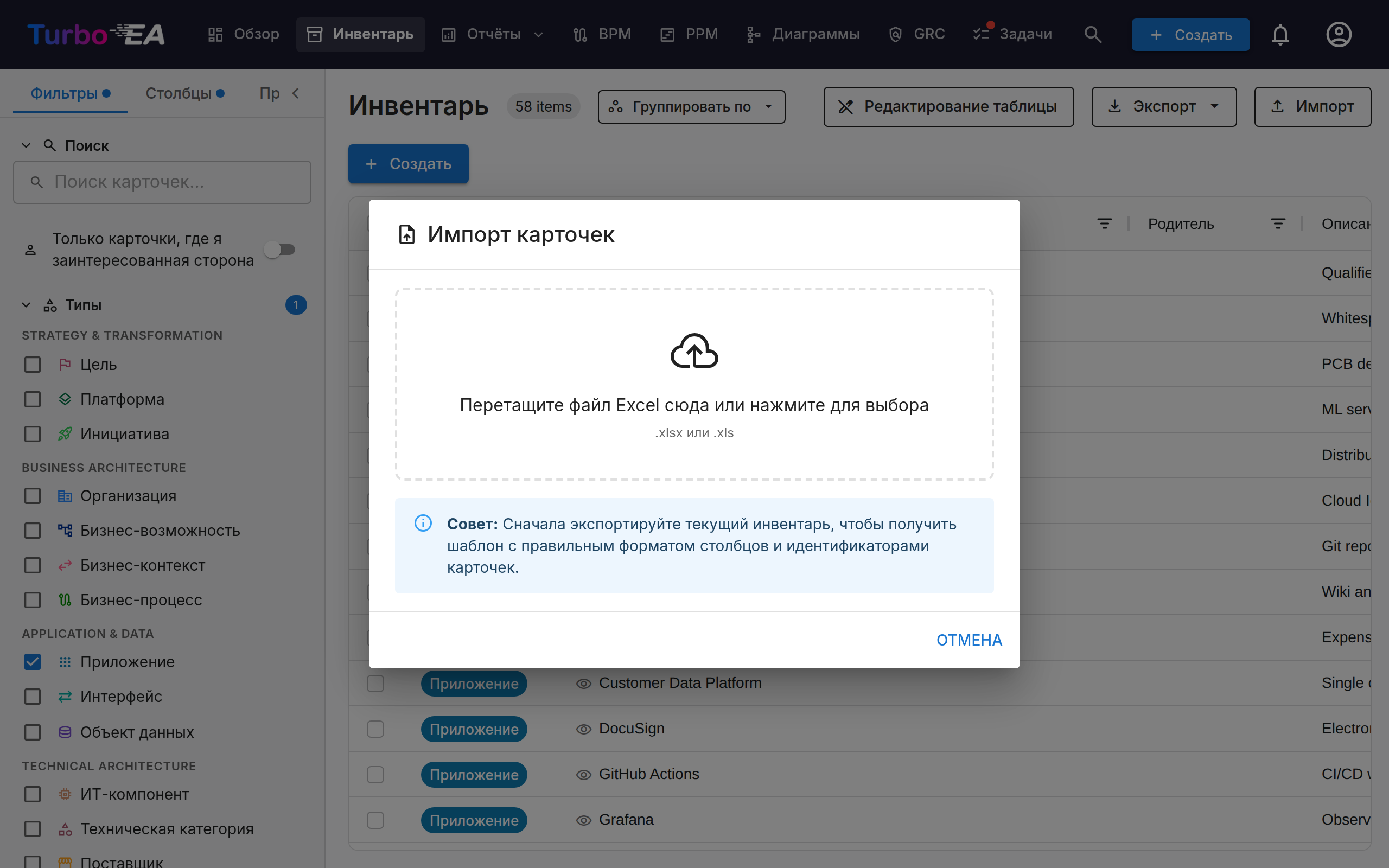Check the Организация checkbox
The image size is (1389, 868).
(33, 496)
